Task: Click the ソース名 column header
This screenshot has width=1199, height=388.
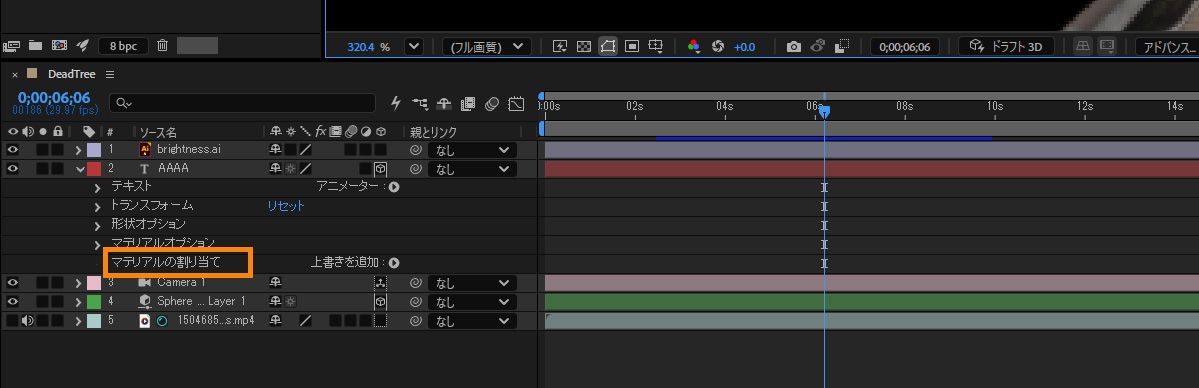Action: tap(158, 132)
